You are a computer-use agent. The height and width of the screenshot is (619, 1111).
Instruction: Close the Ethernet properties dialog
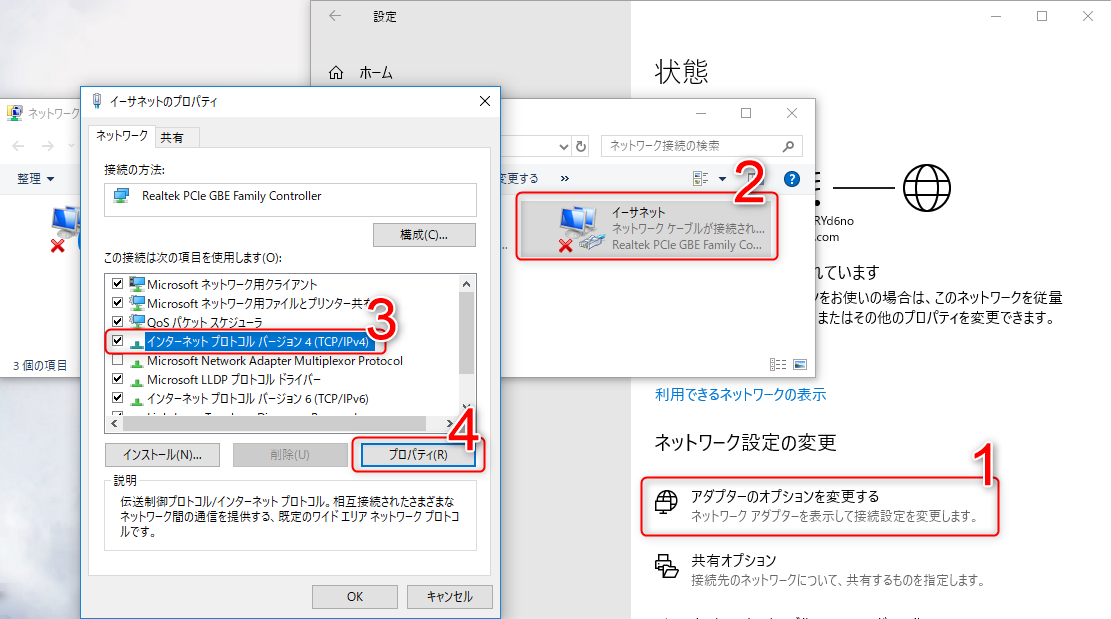click(x=485, y=101)
